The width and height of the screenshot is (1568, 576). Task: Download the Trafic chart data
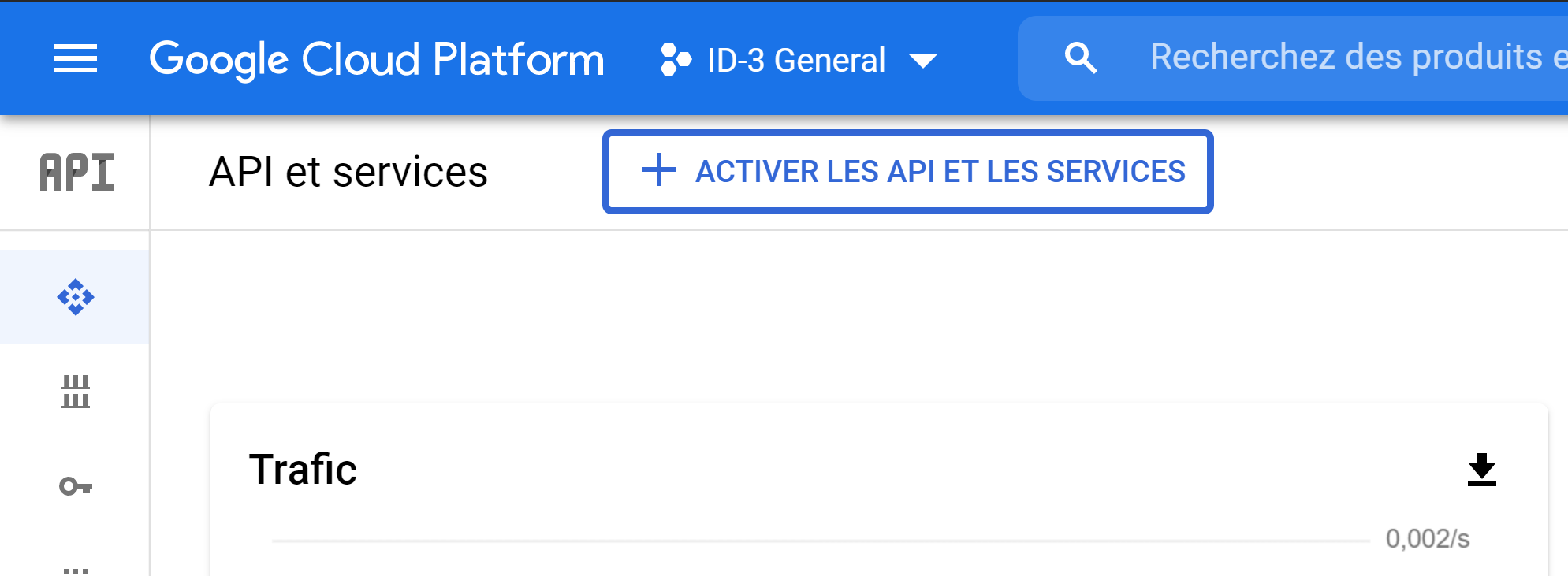1481,470
